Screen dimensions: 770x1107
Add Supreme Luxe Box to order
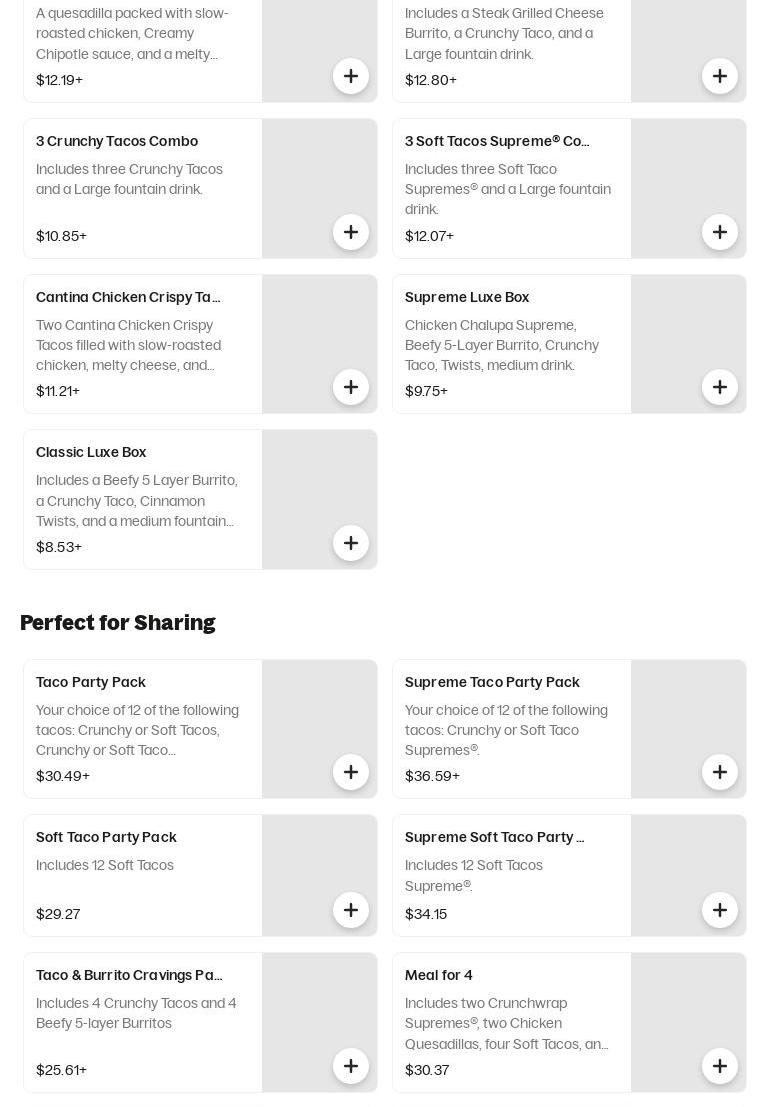(720, 387)
